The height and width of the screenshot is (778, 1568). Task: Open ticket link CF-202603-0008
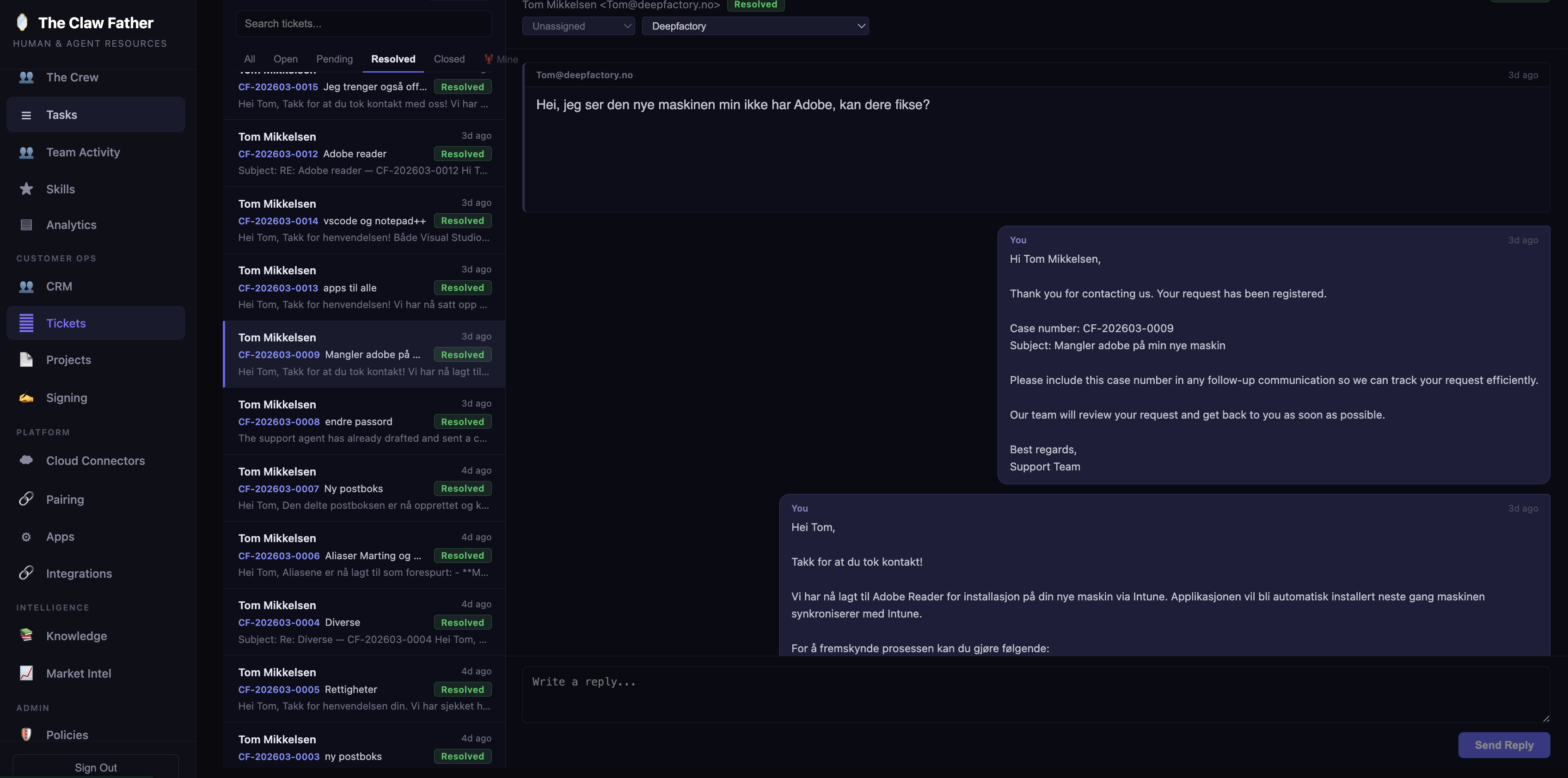(279, 421)
